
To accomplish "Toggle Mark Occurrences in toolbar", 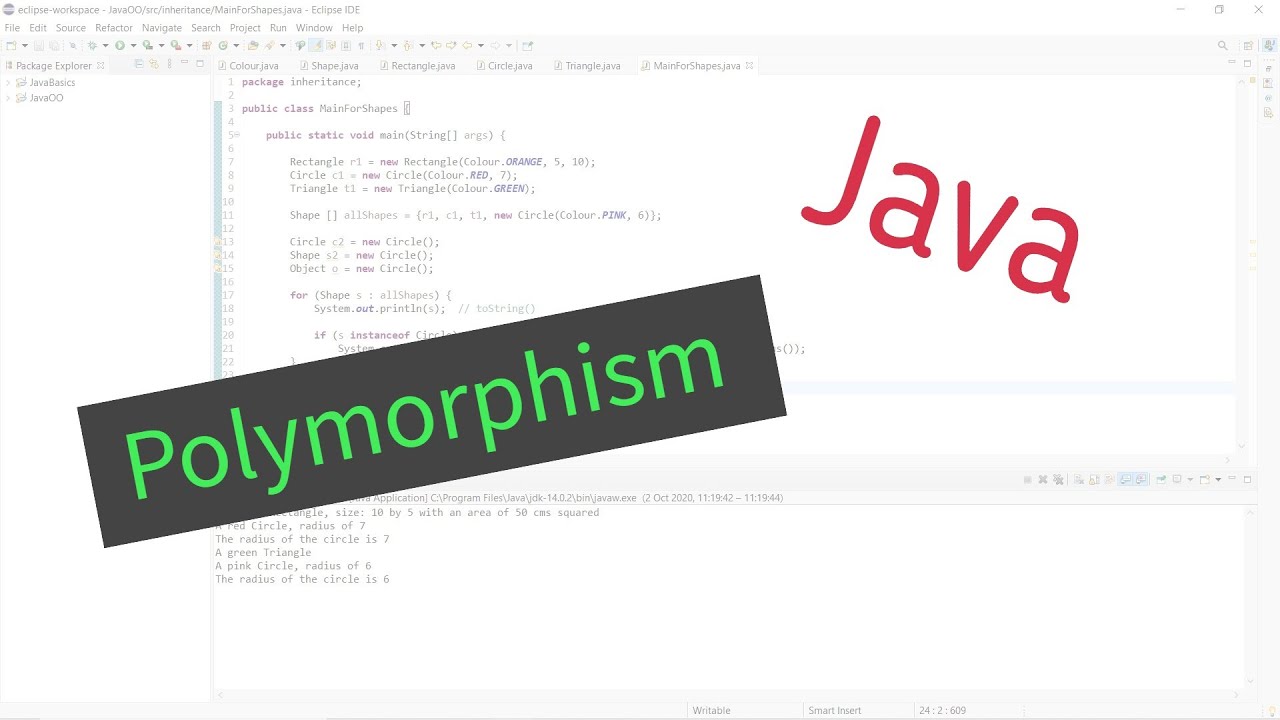I will click(314, 45).
